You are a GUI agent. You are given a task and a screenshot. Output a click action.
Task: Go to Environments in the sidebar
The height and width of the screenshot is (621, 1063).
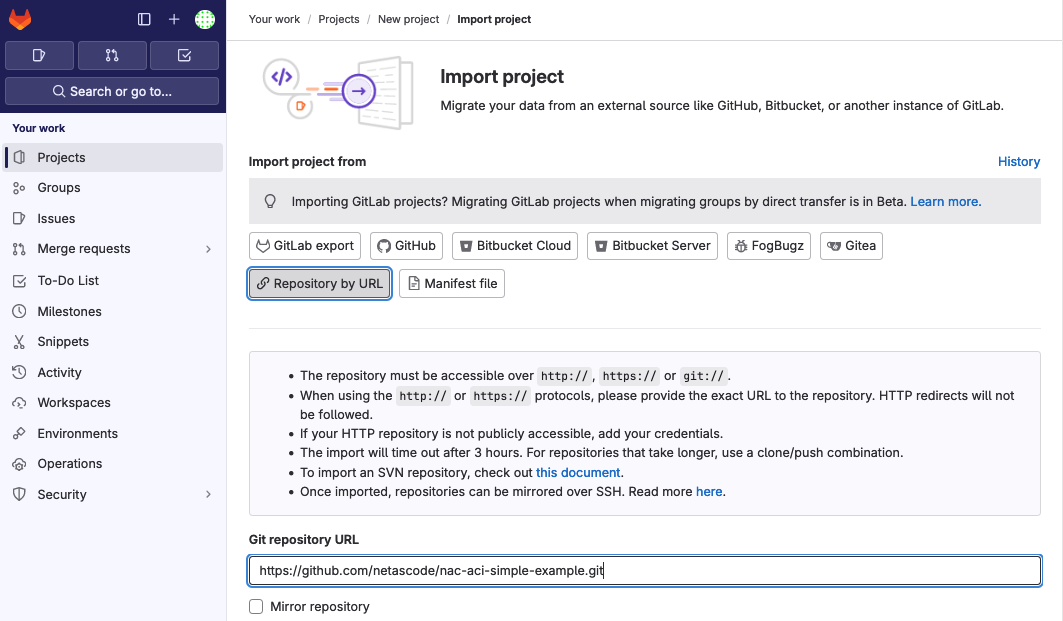click(113, 433)
